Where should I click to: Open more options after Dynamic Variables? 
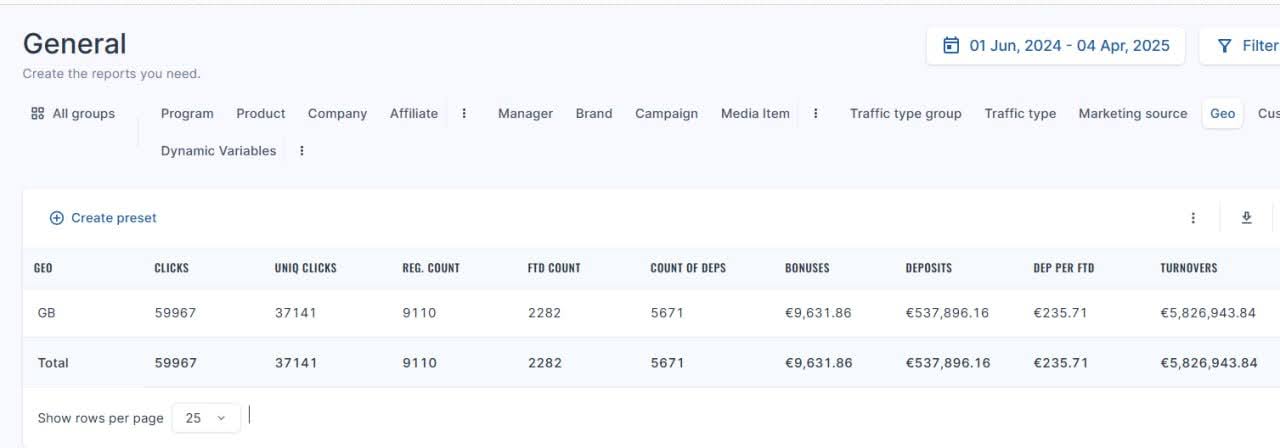(302, 151)
